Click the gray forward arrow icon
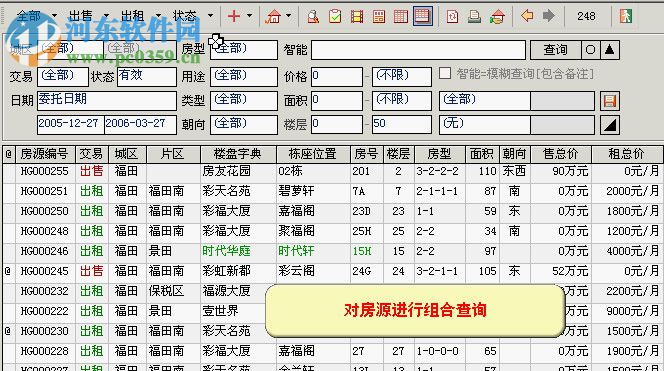Viewport: 664px width, 371px height. [549, 16]
